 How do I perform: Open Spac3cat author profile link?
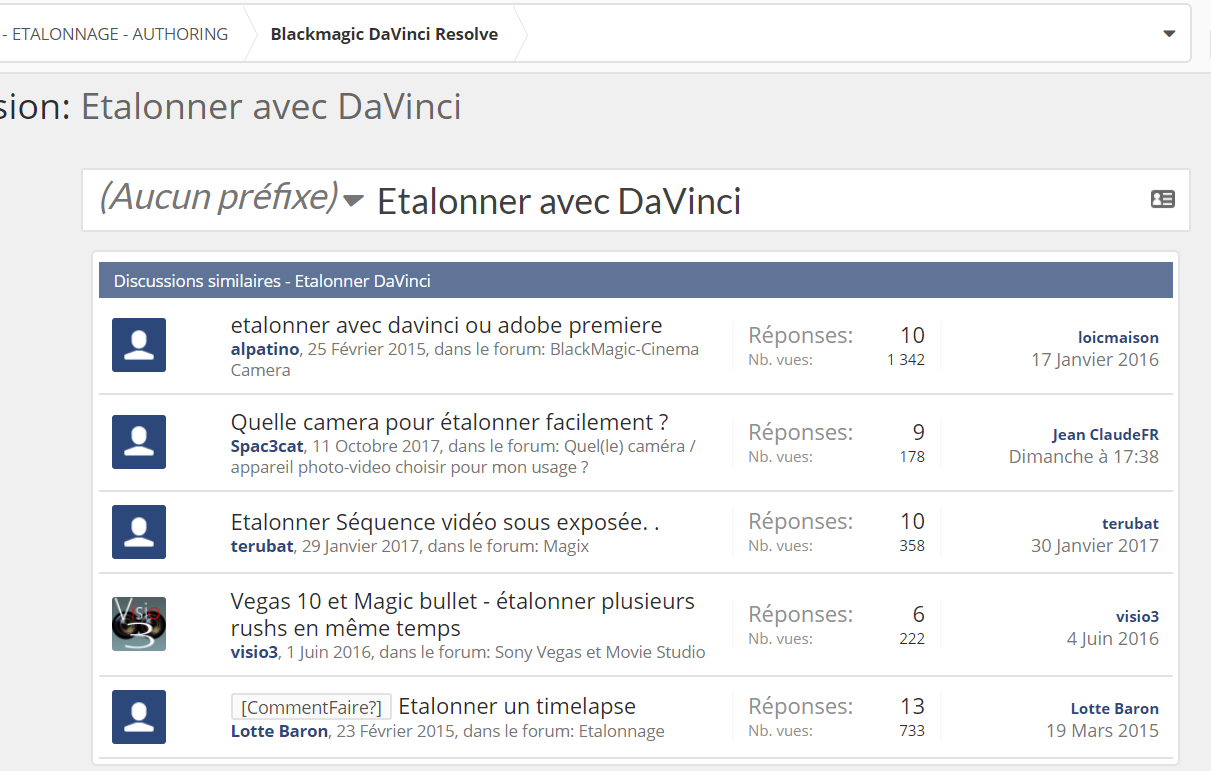267,446
